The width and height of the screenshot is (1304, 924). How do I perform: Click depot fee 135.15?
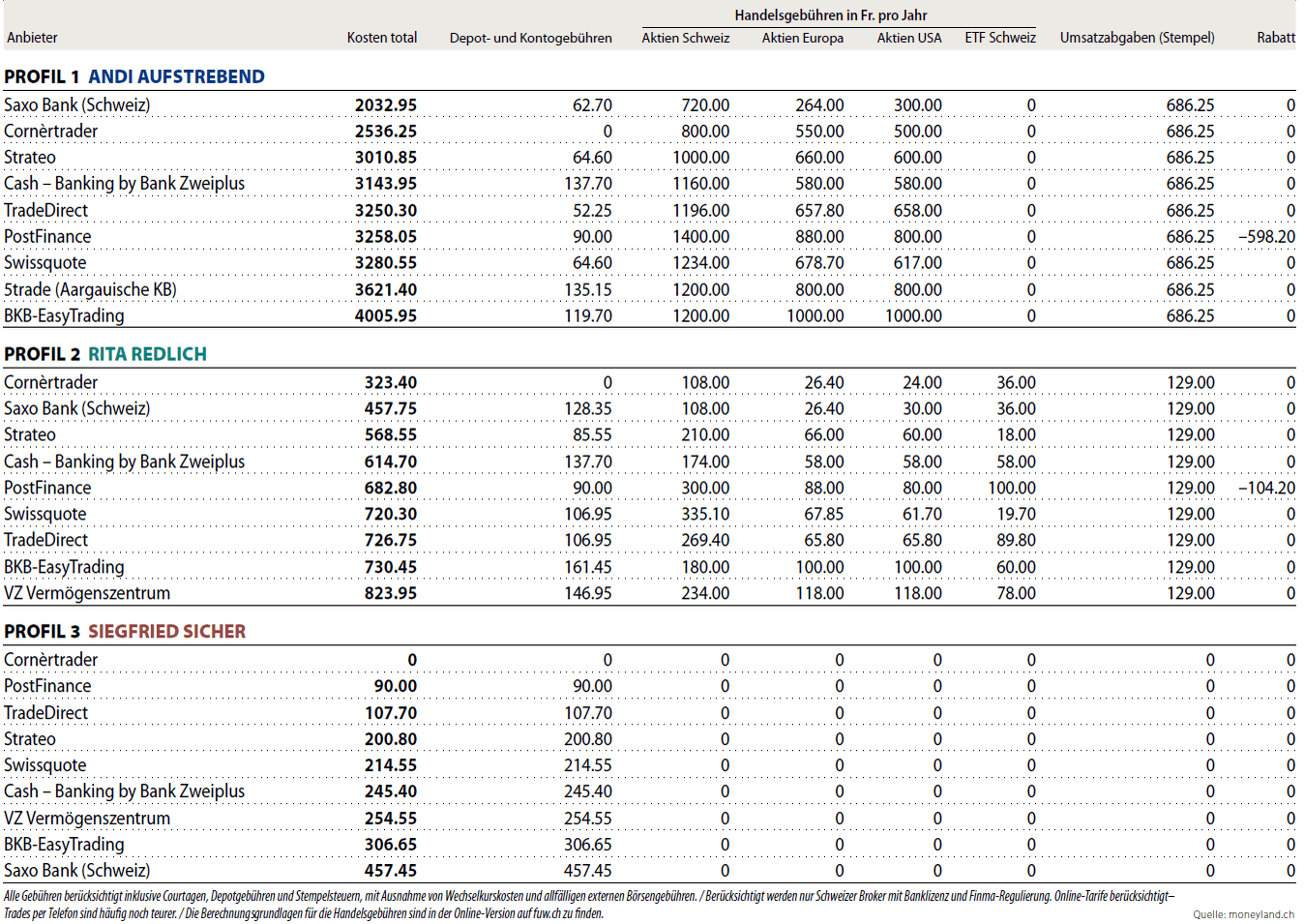pos(588,290)
